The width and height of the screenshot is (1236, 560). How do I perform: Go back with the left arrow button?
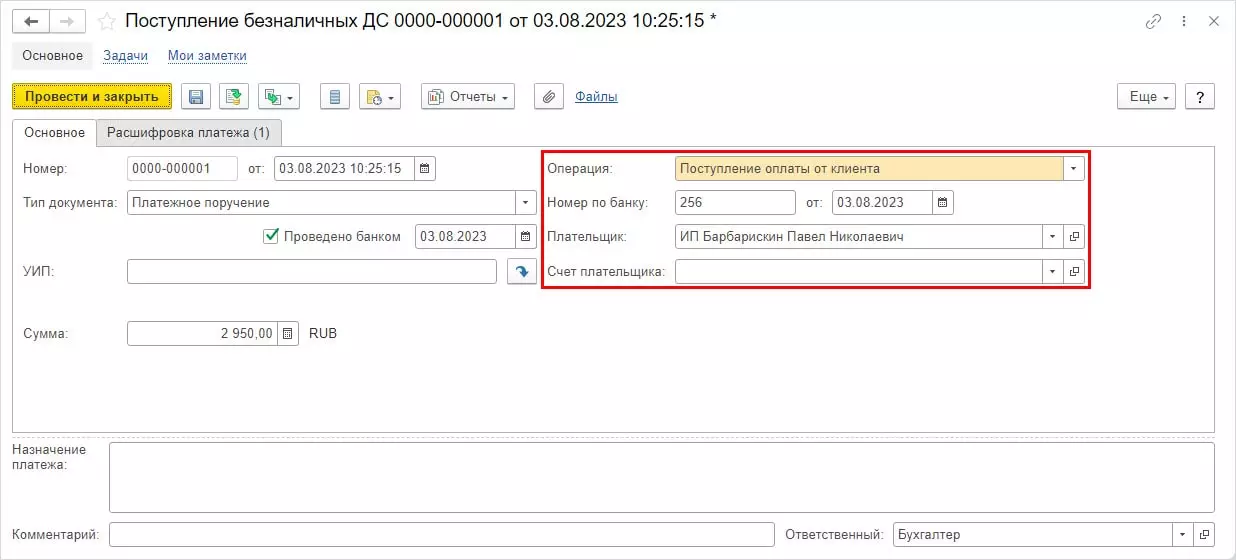(30, 20)
